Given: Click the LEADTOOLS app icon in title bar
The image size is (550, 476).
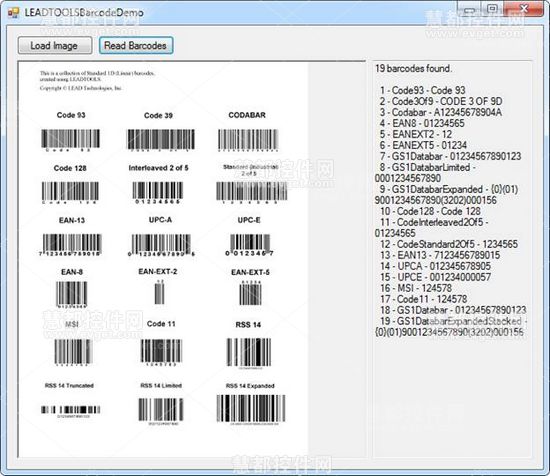Looking at the screenshot, I should [x=13, y=13].
